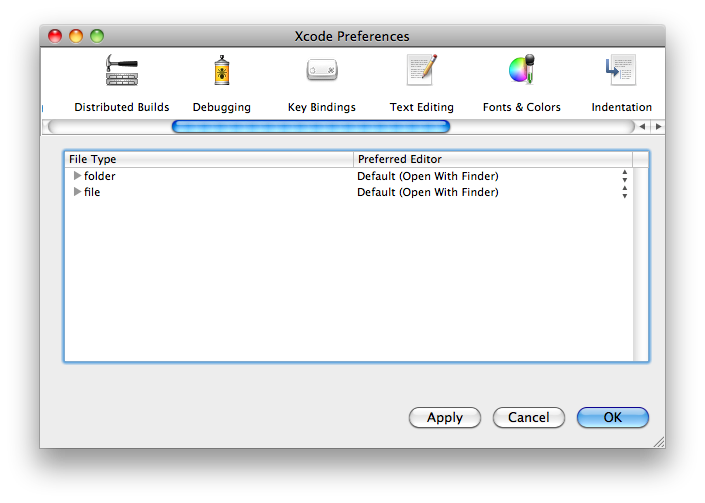Select the Text Editing pencil icon
Viewport: 705px width, 503px height.
pyautogui.click(x=421, y=71)
